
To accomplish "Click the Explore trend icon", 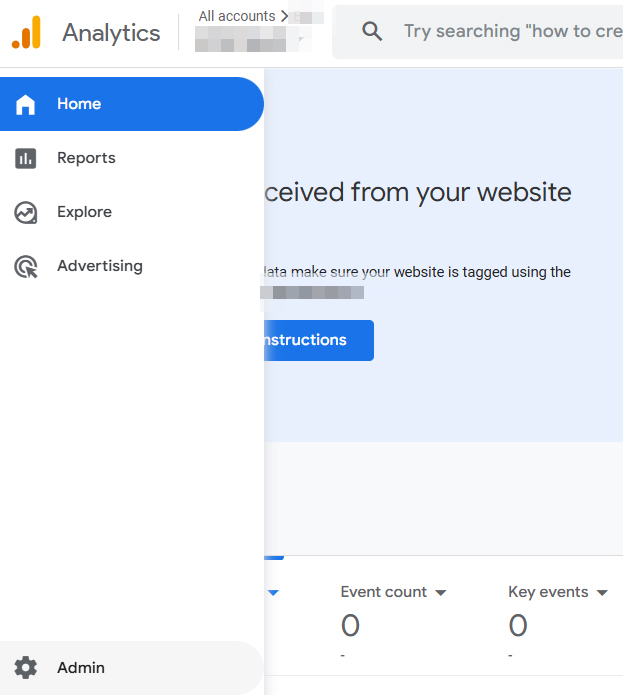I will (26, 213).
